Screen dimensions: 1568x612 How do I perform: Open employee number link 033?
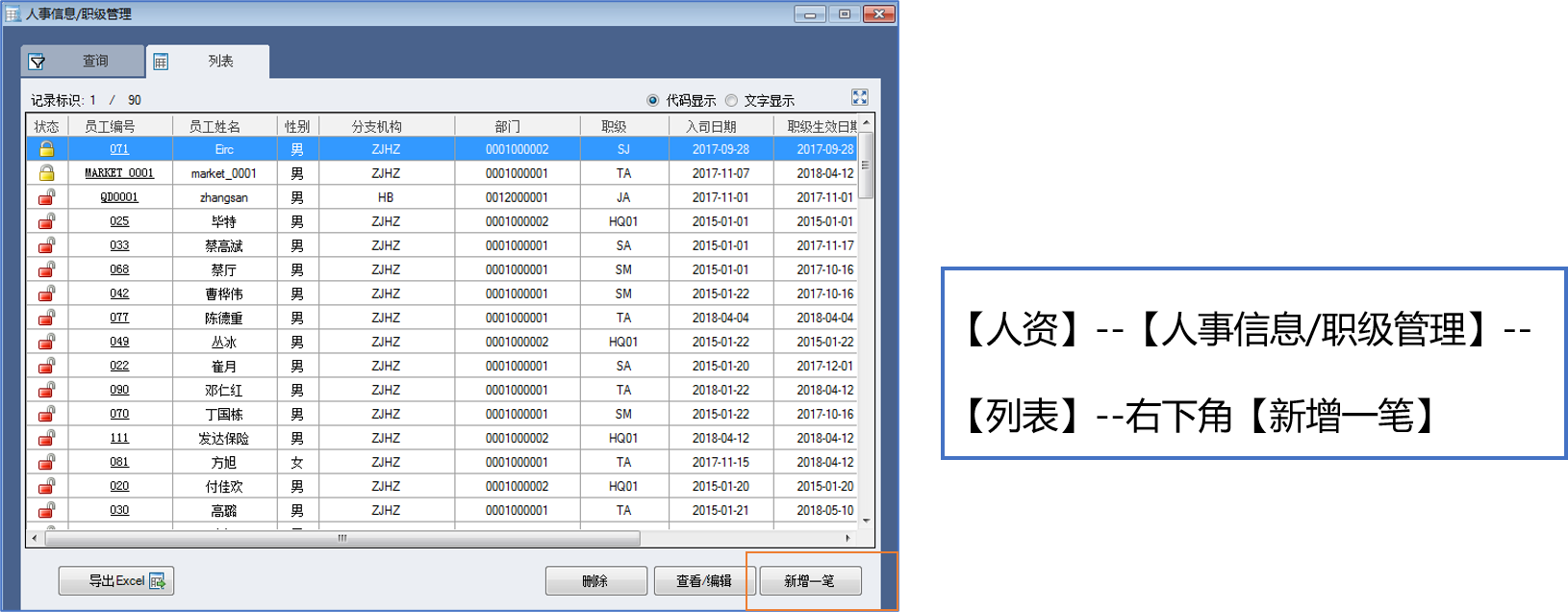pyautogui.click(x=119, y=245)
